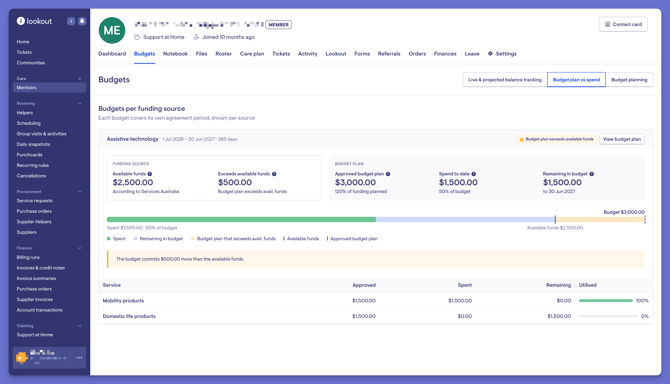Open Group visits & activities

point(41,134)
